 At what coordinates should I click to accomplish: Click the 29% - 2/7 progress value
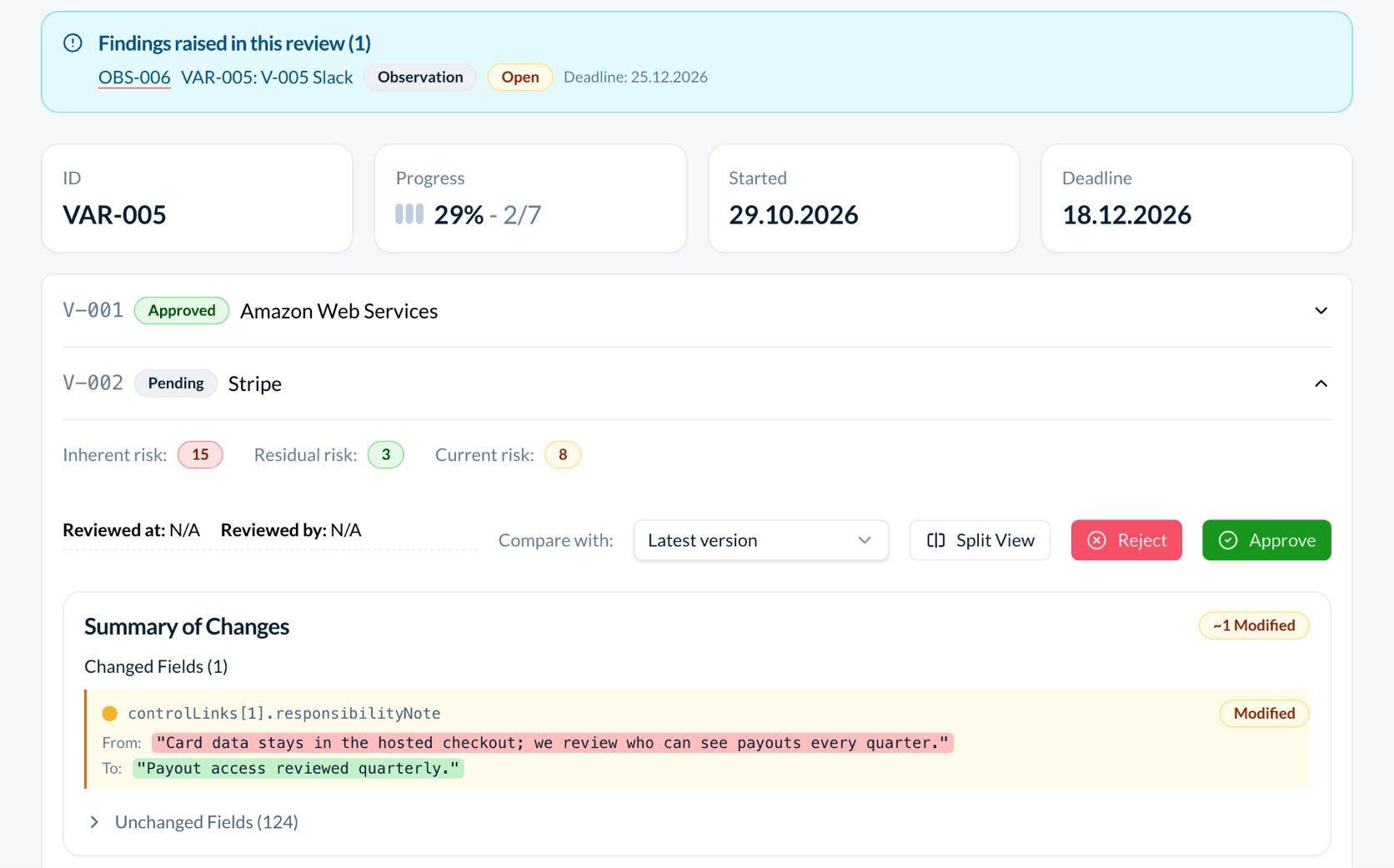[x=488, y=215]
